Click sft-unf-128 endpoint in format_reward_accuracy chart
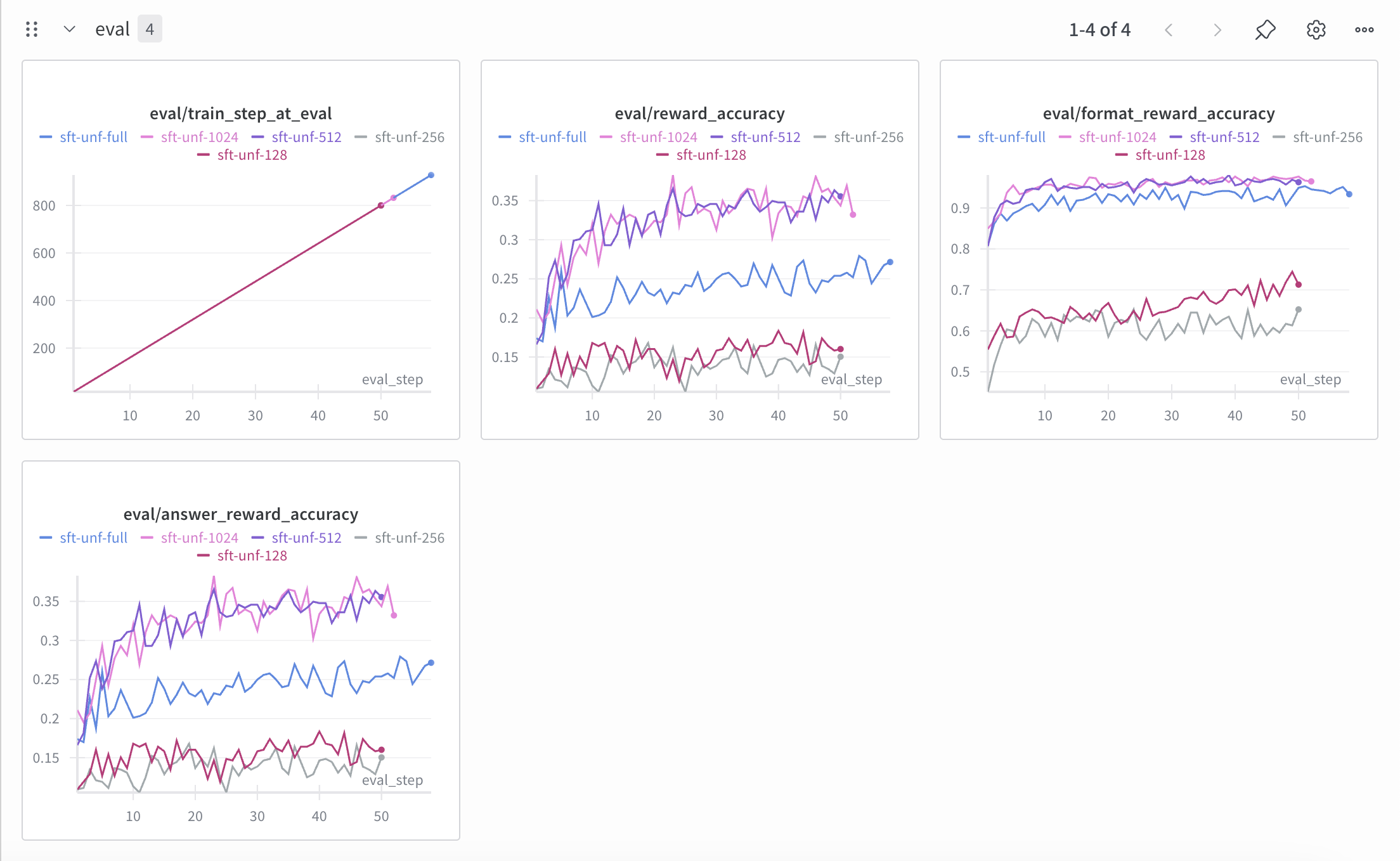The width and height of the screenshot is (1400, 861). [x=1299, y=285]
